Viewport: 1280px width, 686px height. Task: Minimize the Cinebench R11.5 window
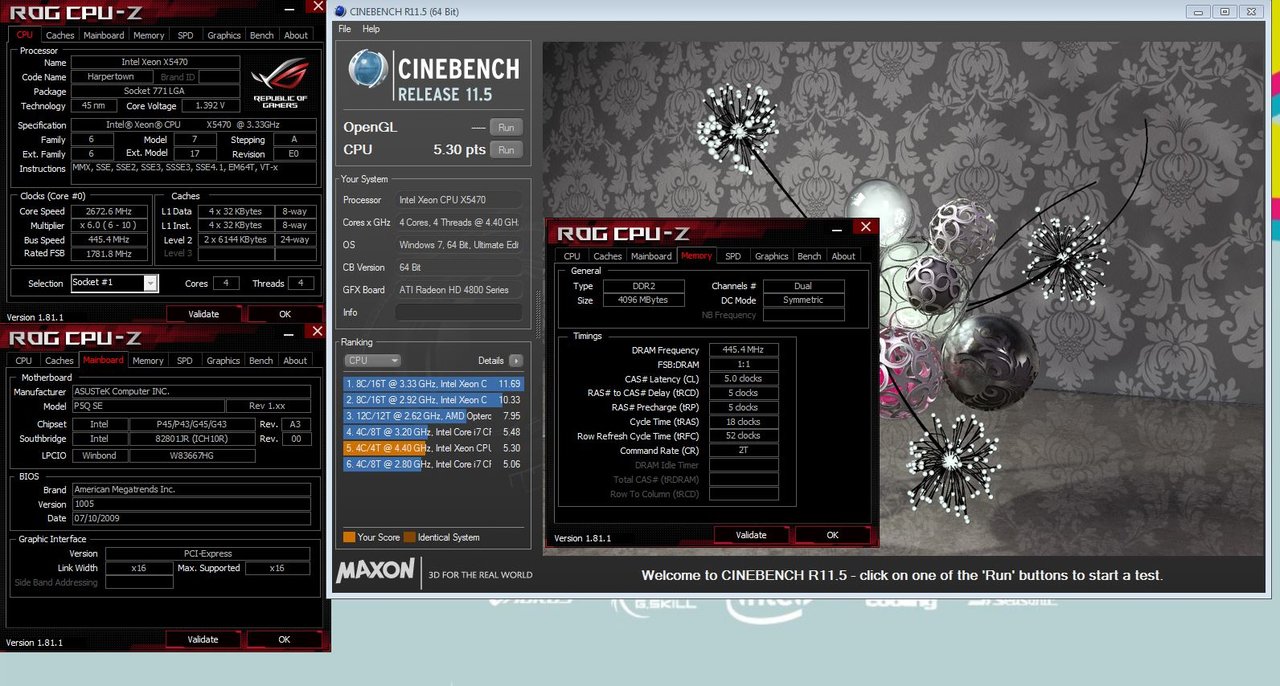click(x=1199, y=11)
